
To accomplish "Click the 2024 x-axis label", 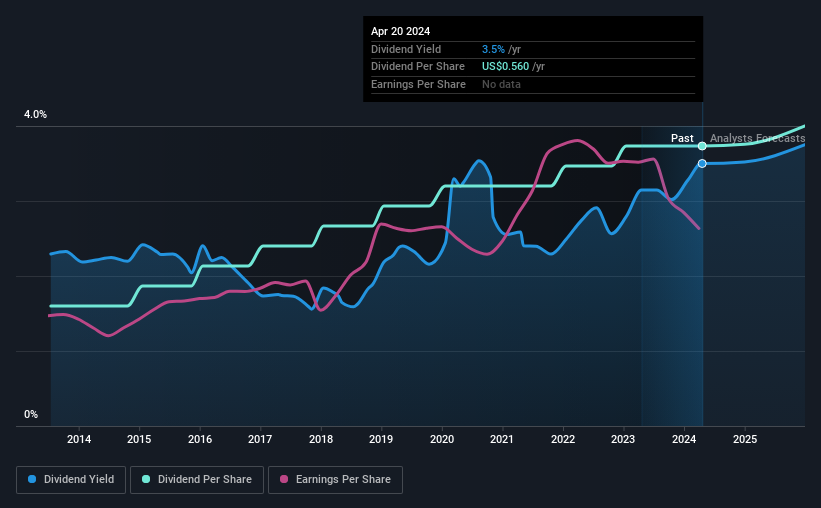I will (684, 439).
